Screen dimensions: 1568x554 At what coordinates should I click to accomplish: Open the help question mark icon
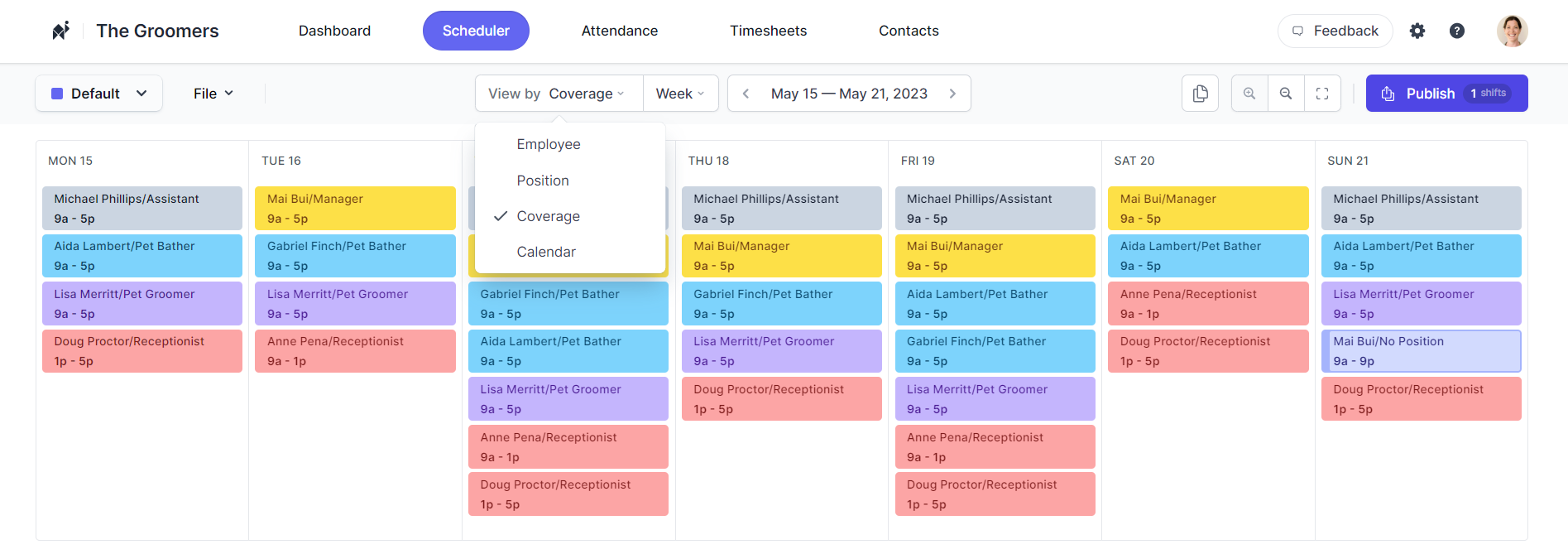(1457, 31)
